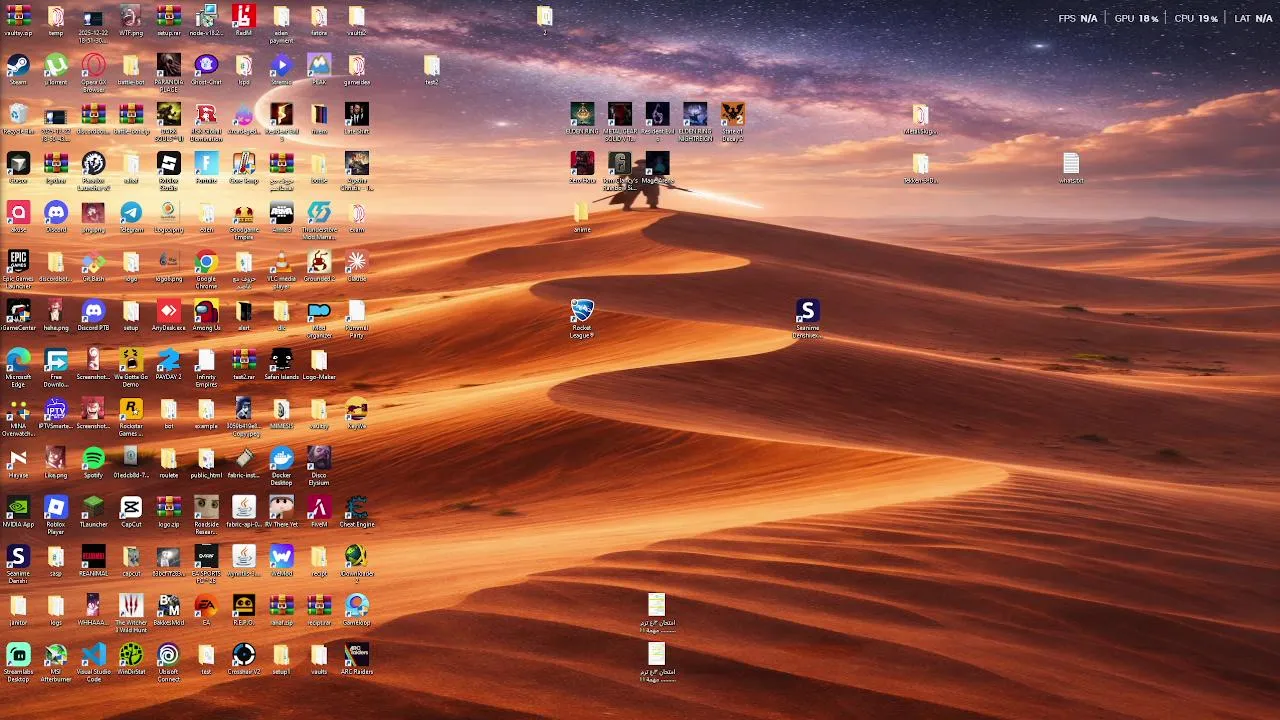Viewport: 1280px width, 720px height.
Task: Click the CPU usage readout in overlay
Action: [1196, 18]
